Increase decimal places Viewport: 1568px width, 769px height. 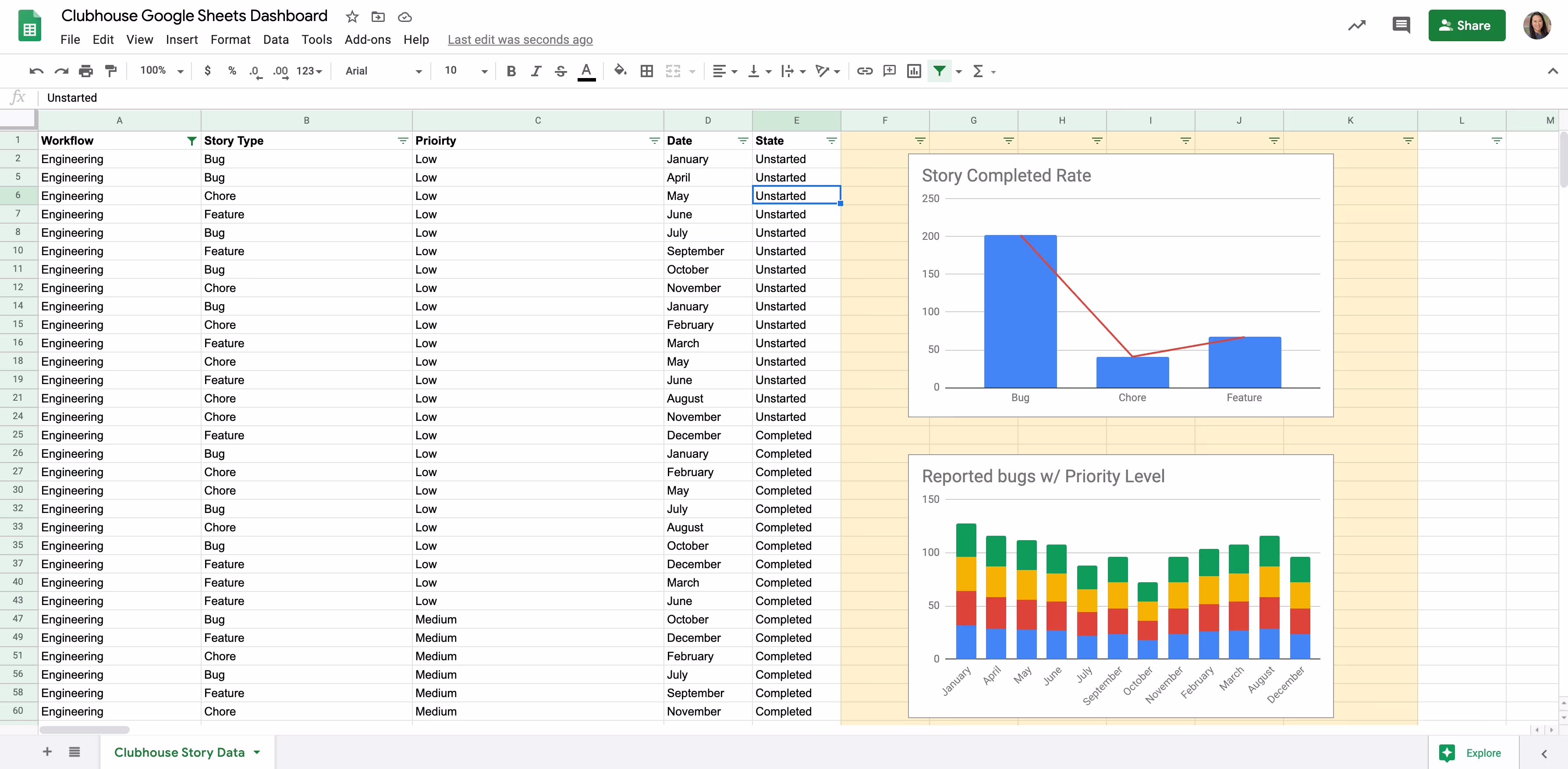[280, 72]
